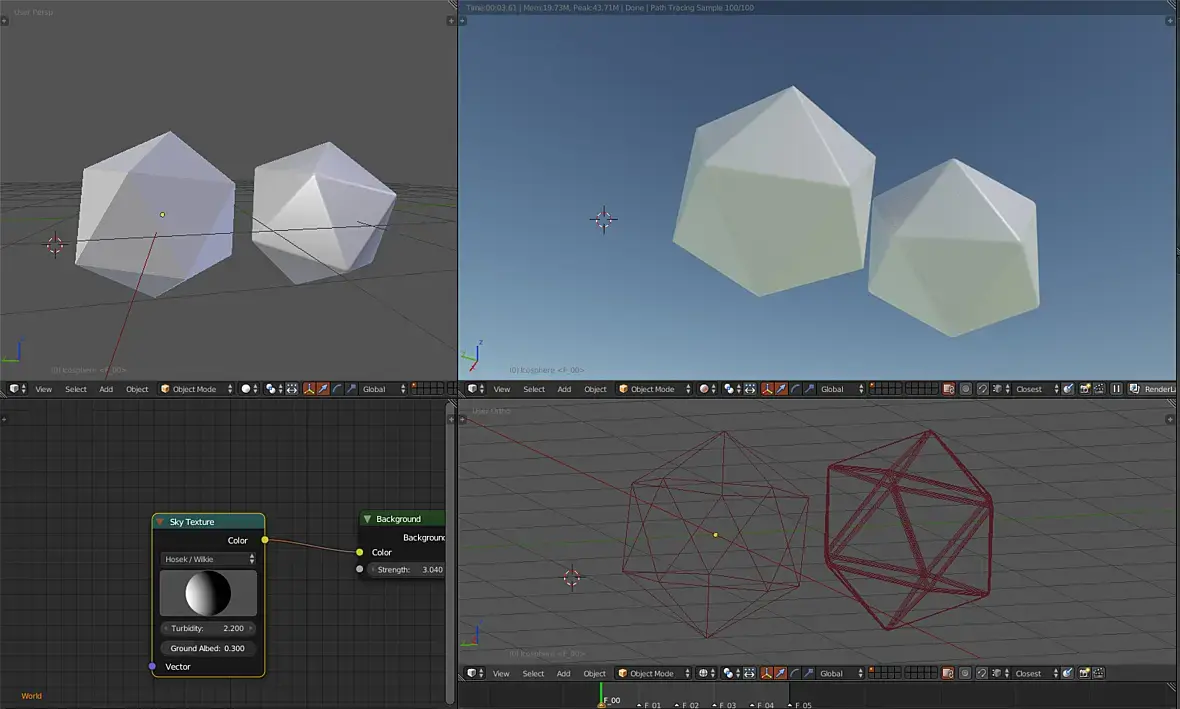Click the proportional editing icon in wireframe viewport
The width and height of the screenshot is (1180, 709).
pos(965,673)
